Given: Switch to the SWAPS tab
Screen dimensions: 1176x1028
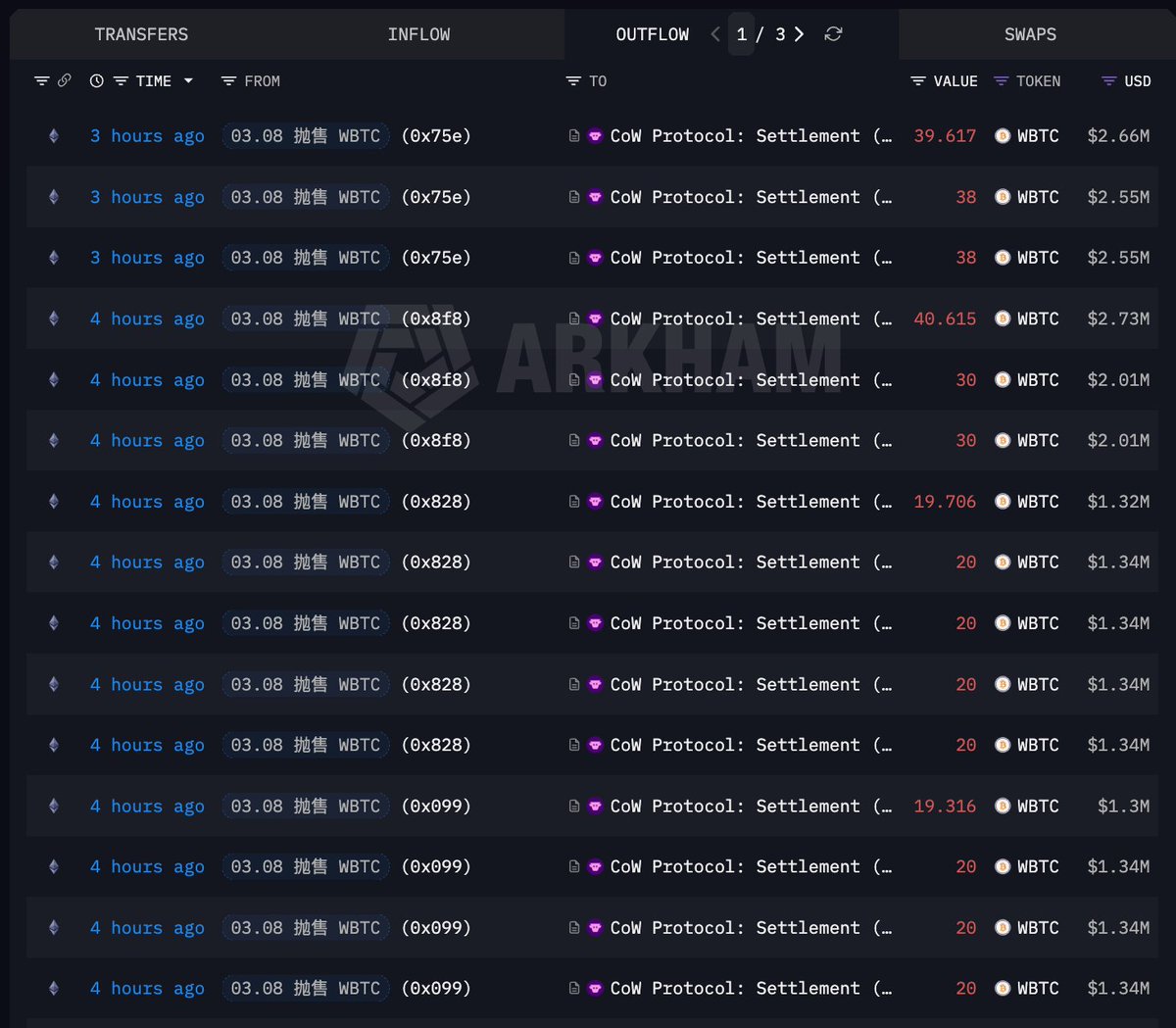Looking at the screenshot, I should point(1030,34).
